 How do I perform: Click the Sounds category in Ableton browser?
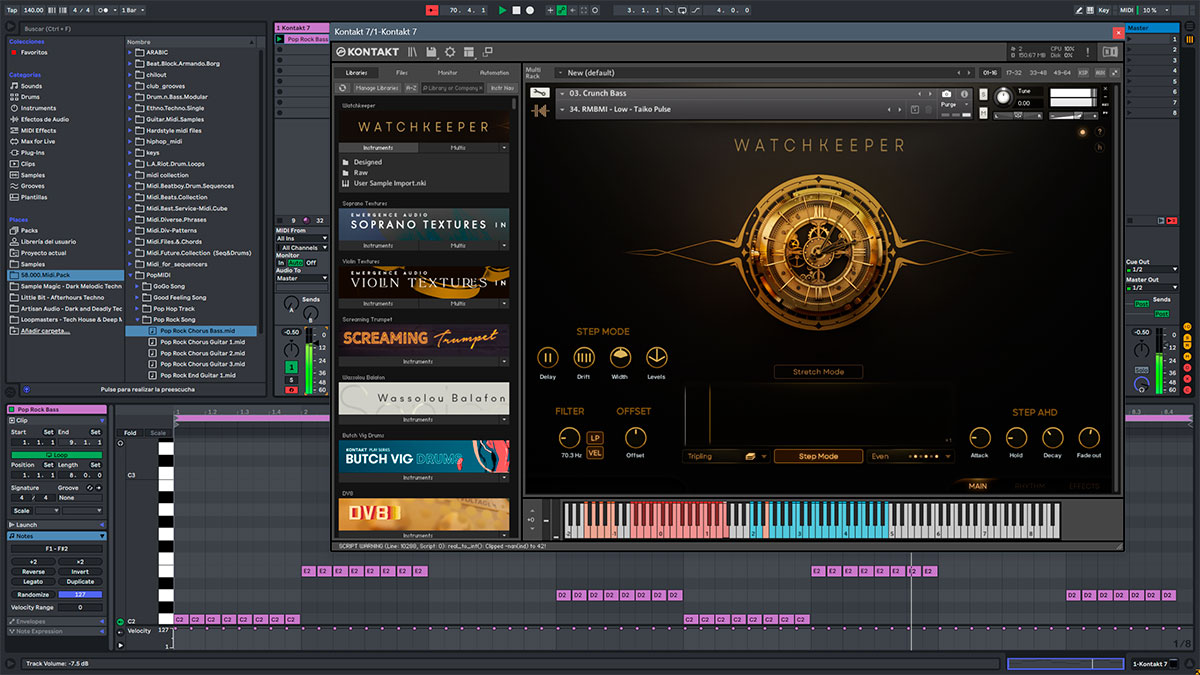(31, 86)
